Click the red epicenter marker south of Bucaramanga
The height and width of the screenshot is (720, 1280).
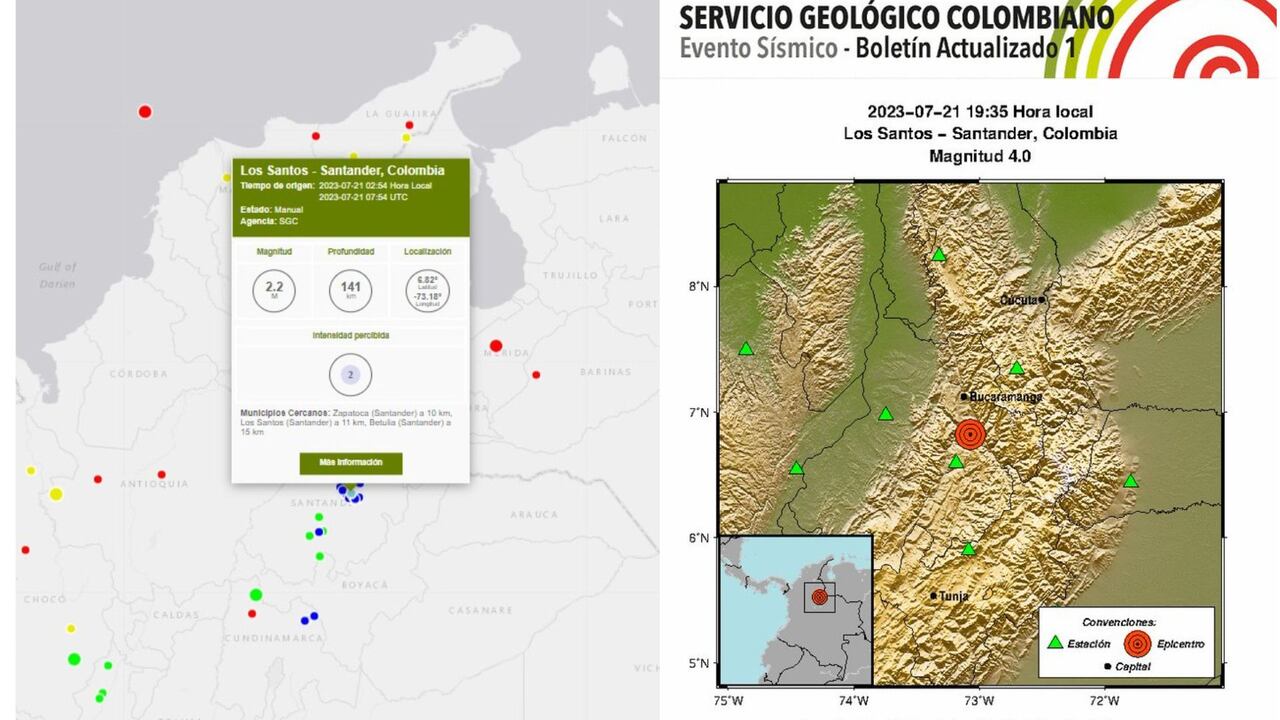click(969, 434)
